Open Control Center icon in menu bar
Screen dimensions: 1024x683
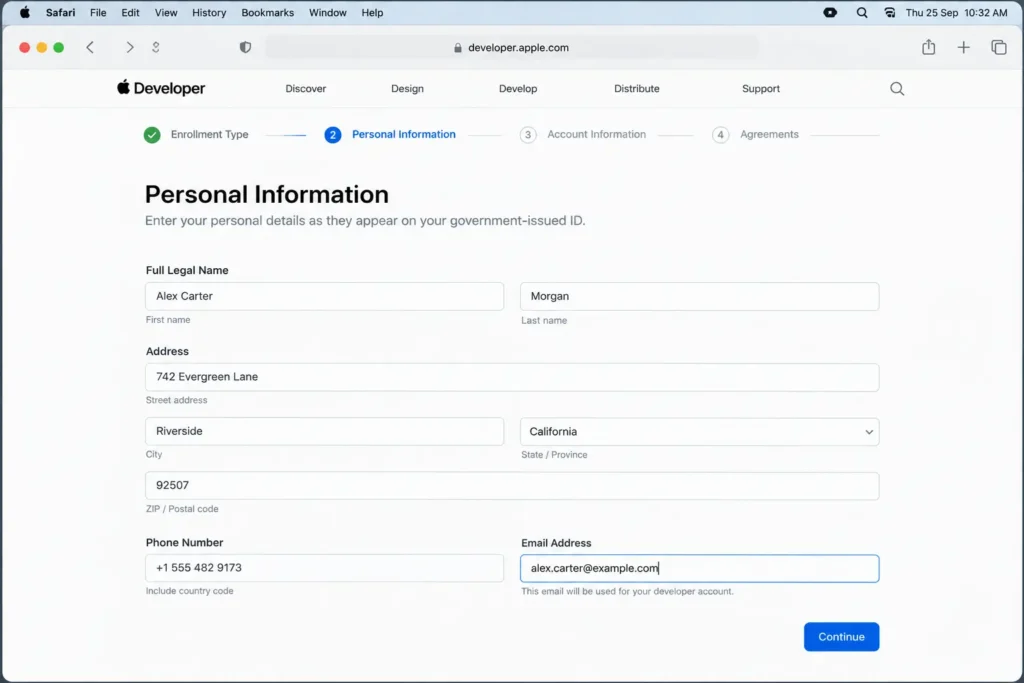889,12
